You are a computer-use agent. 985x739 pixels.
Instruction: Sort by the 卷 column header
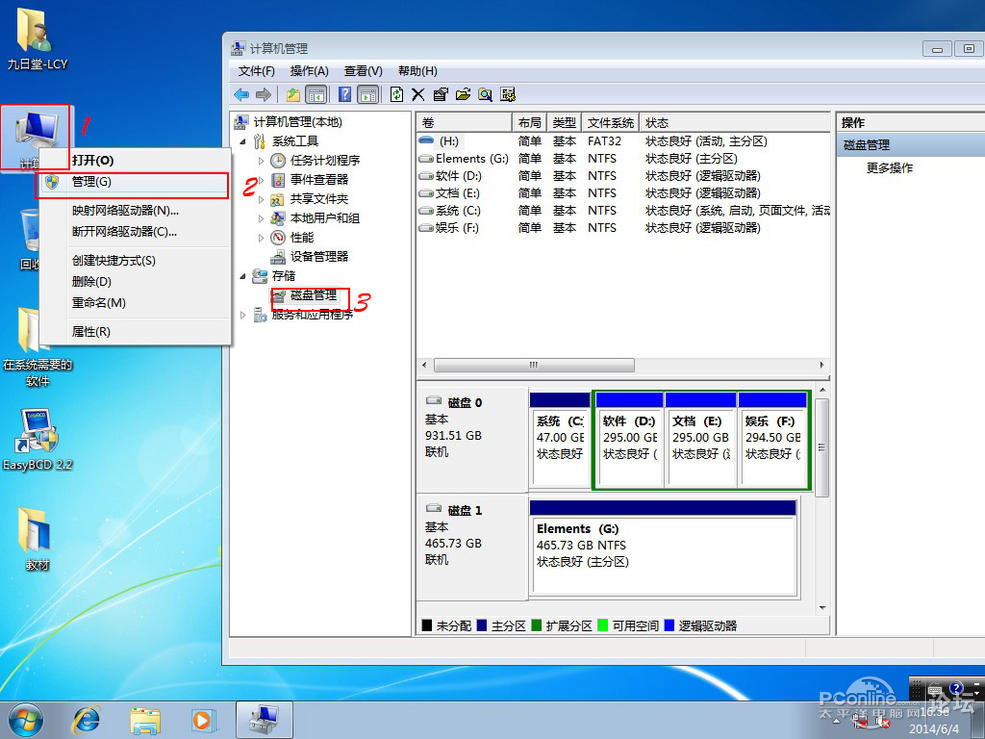[x=464, y=123]
